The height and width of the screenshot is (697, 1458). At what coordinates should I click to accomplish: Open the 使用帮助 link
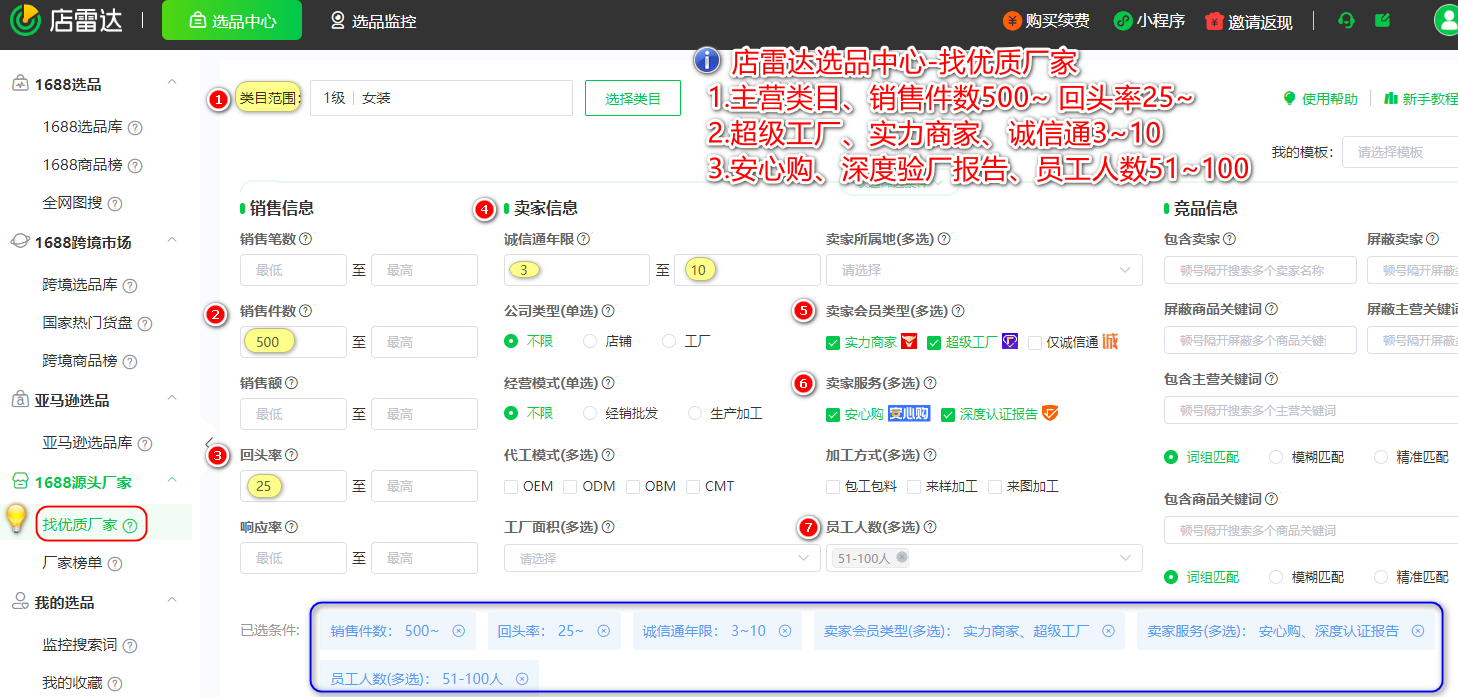(x=1320, y=98)
